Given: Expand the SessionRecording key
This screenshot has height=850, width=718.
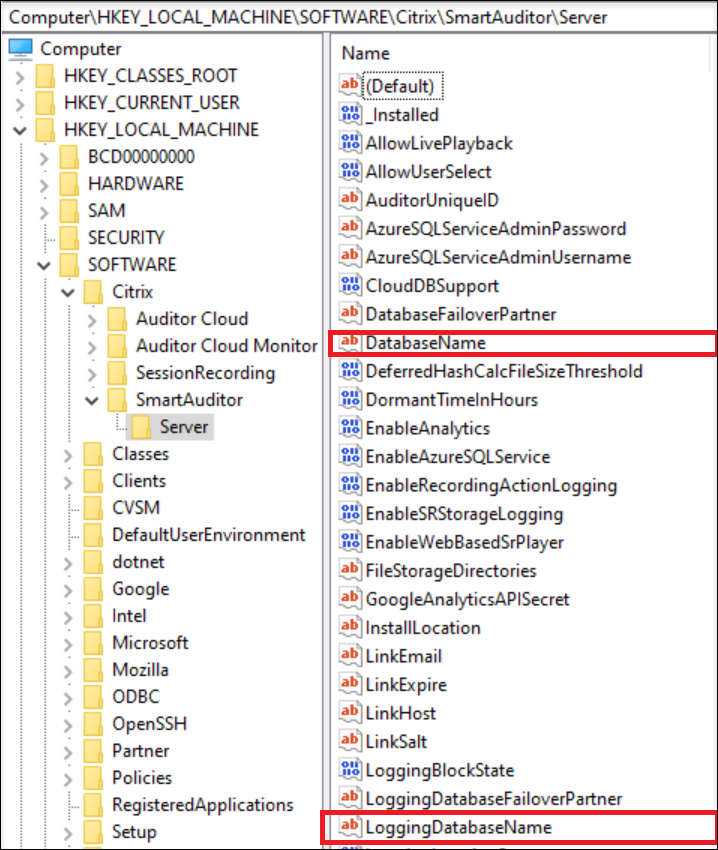Looking at the screenshot, I should (92, 375).
